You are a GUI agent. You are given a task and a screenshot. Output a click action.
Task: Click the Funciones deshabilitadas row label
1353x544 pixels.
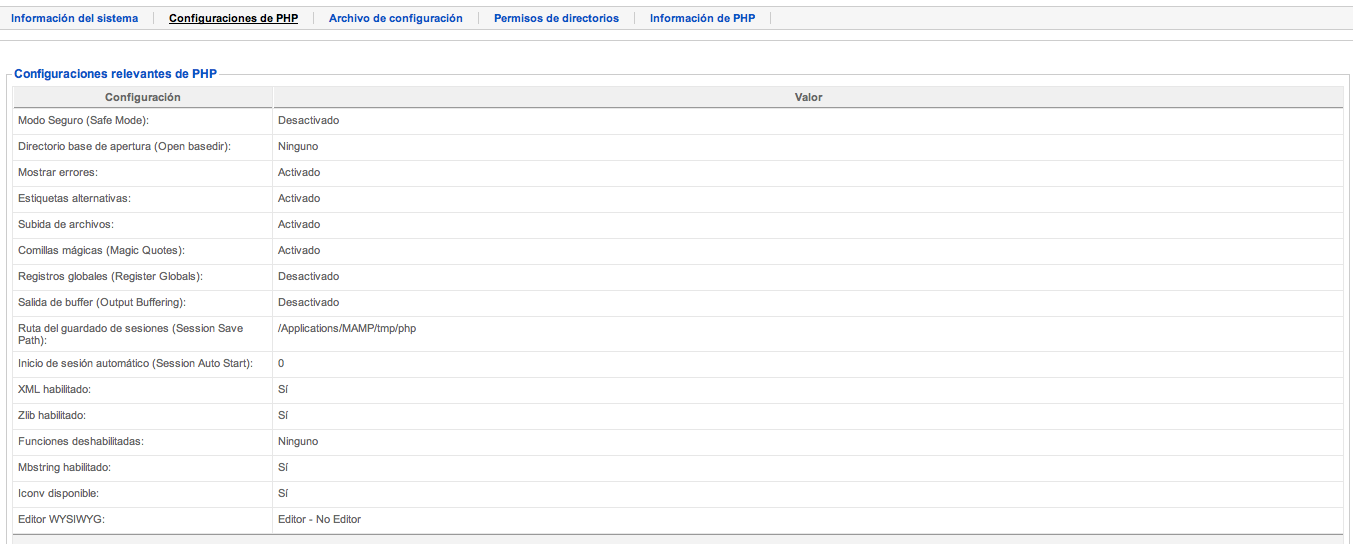[x=80, y=441]
